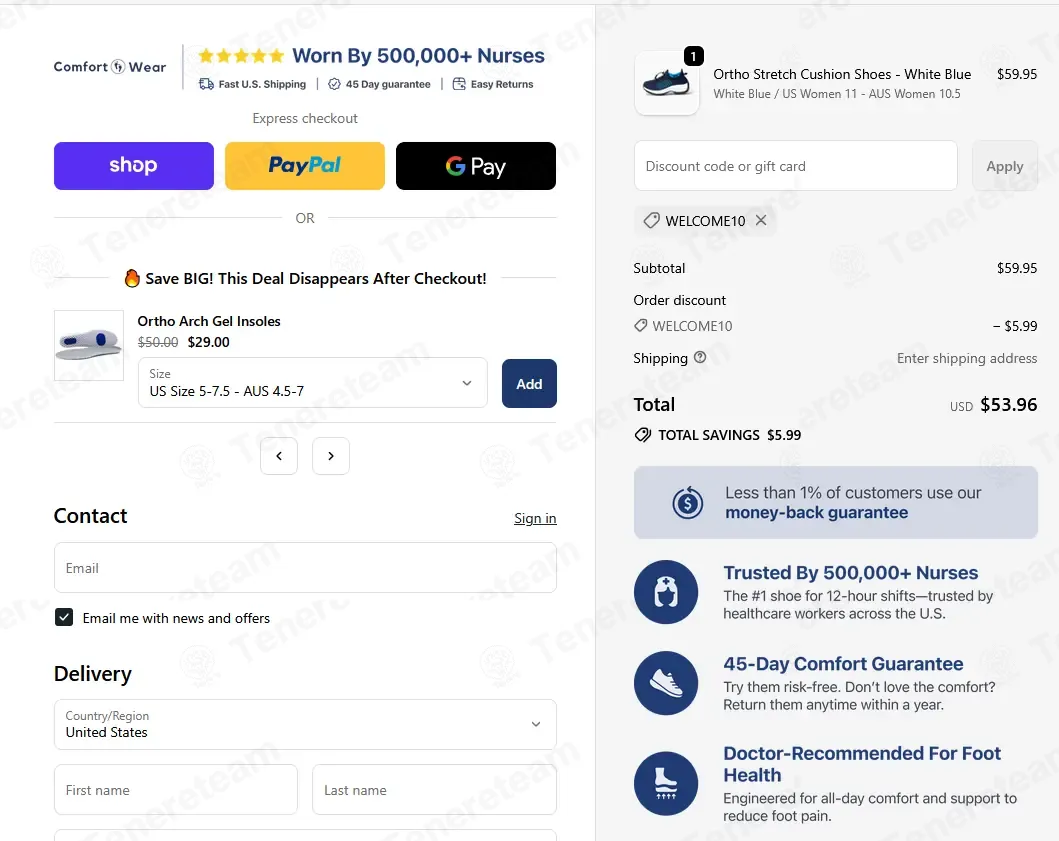Remove the WELCOME10 discount code
The width and height of the screenshot is (1059, 841).
[x=761, y=220]
